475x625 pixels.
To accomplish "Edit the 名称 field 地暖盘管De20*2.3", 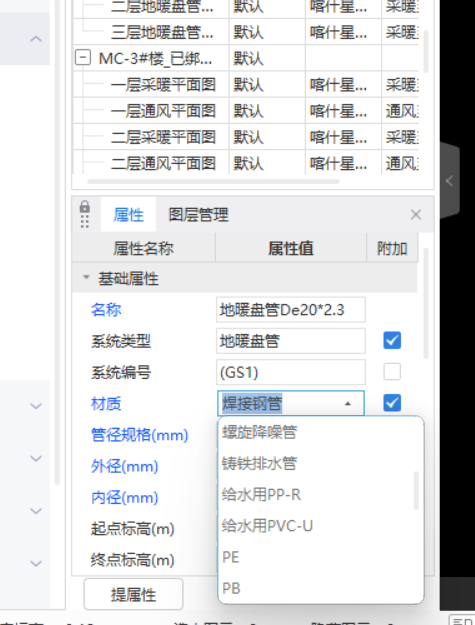I will point(291,310).
